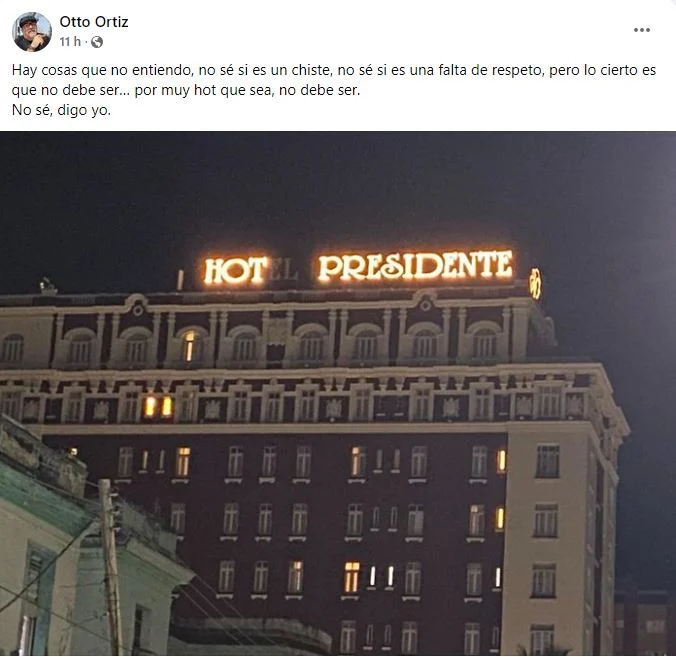Click the Otto Ortiz name link
676x657 pixels.
tap(94, 22)
